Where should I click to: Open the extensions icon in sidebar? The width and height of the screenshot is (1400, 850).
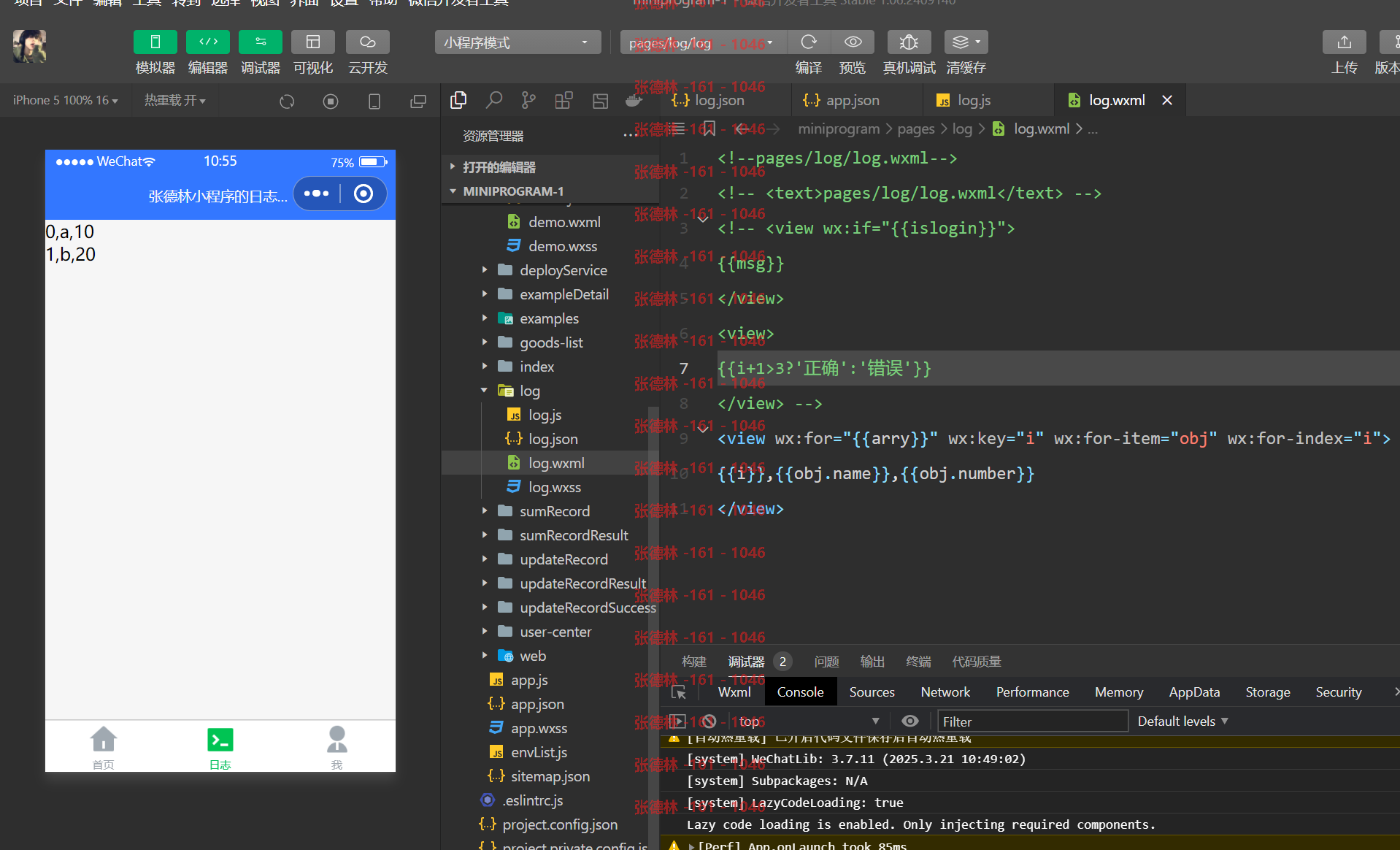pyautogui.click(x=564, y=100)
